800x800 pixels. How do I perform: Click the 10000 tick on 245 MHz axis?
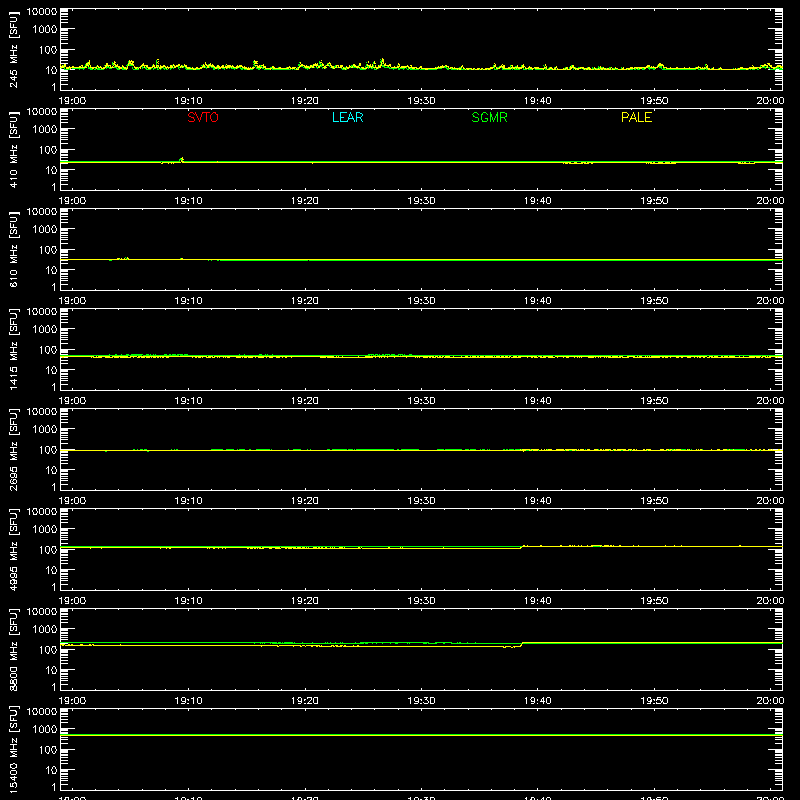pyautogui.click(x=42, y=12)
